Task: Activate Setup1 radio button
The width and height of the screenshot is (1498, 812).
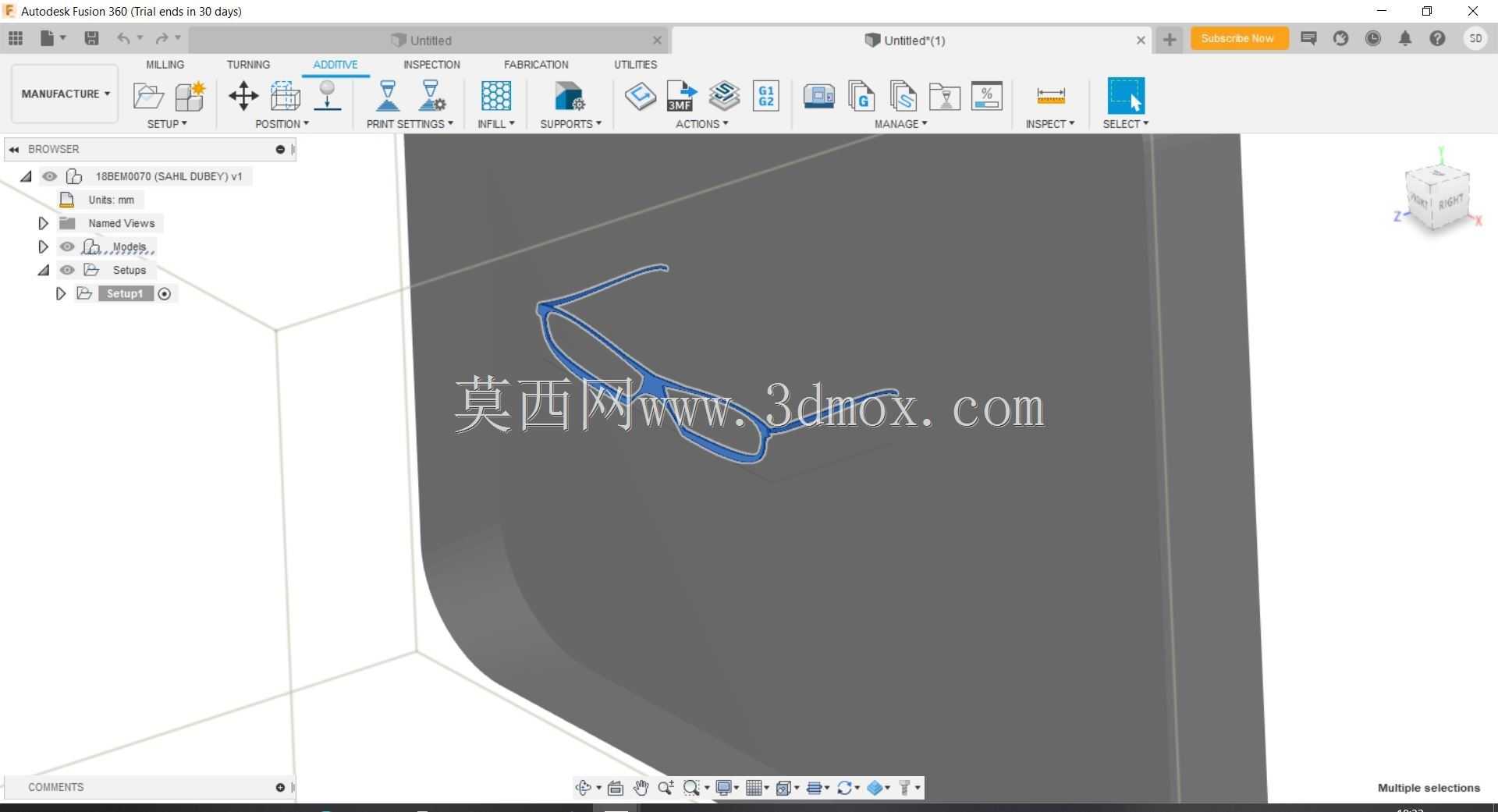Action: [165, 294]
